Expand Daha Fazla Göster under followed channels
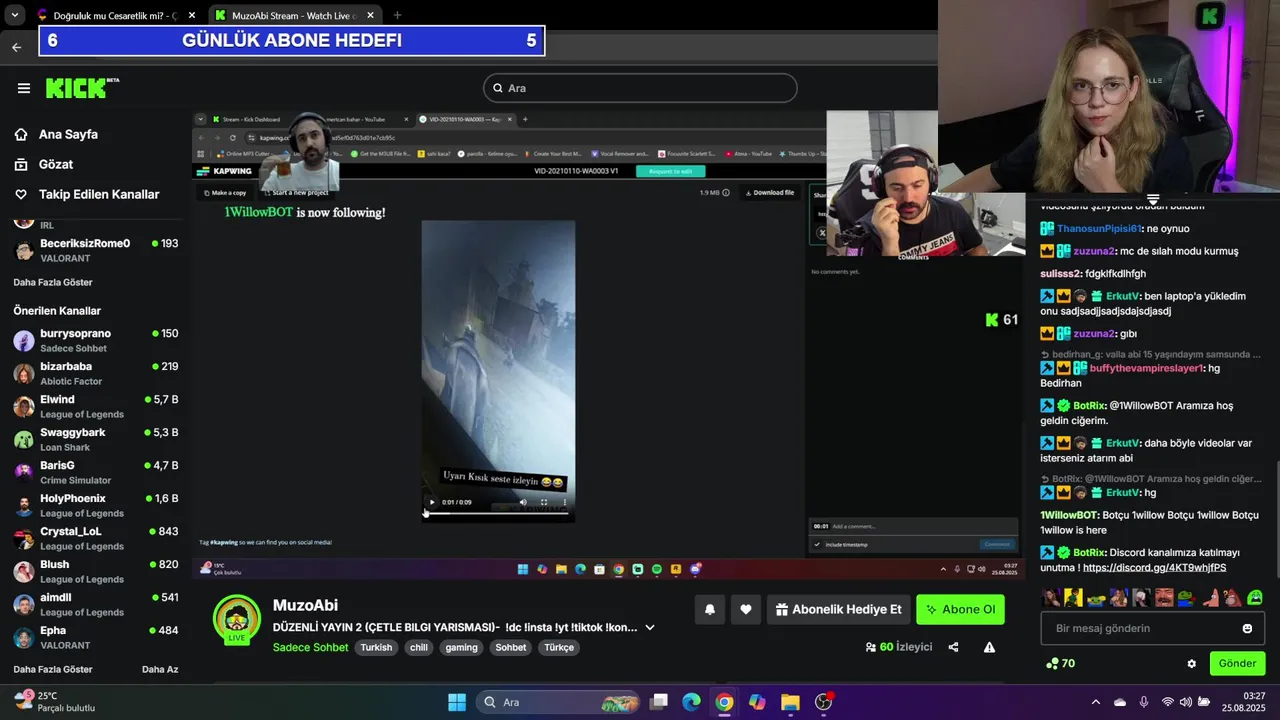The width and height of the screenshot is (1280, 720). tap(53, 283)
